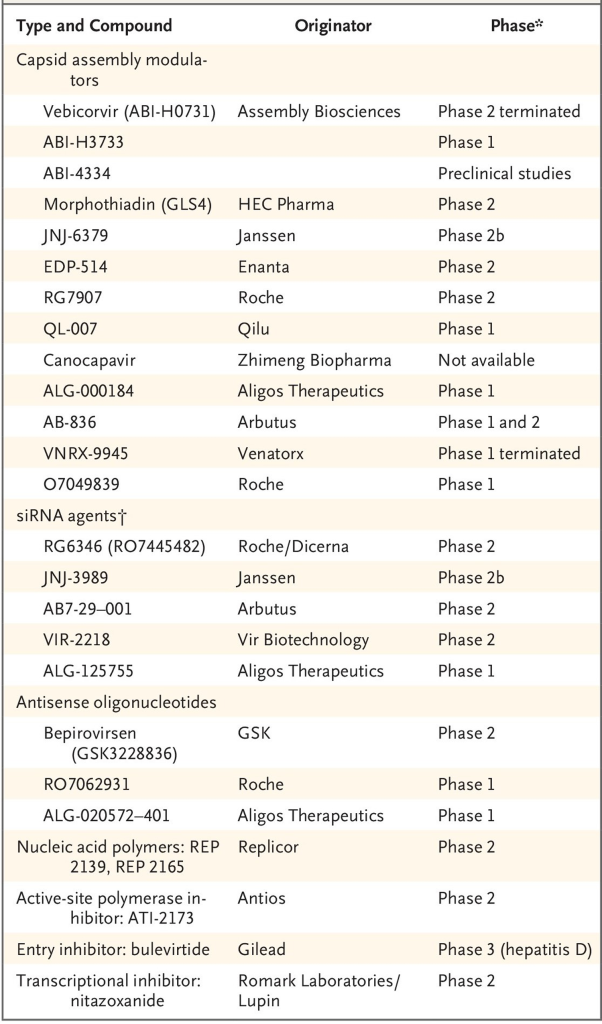The height and width of the screenshot is (1024, 602).
Task: Select 'Assembly Biosciences' in the Originator column
Action: (x=319, y=111)
